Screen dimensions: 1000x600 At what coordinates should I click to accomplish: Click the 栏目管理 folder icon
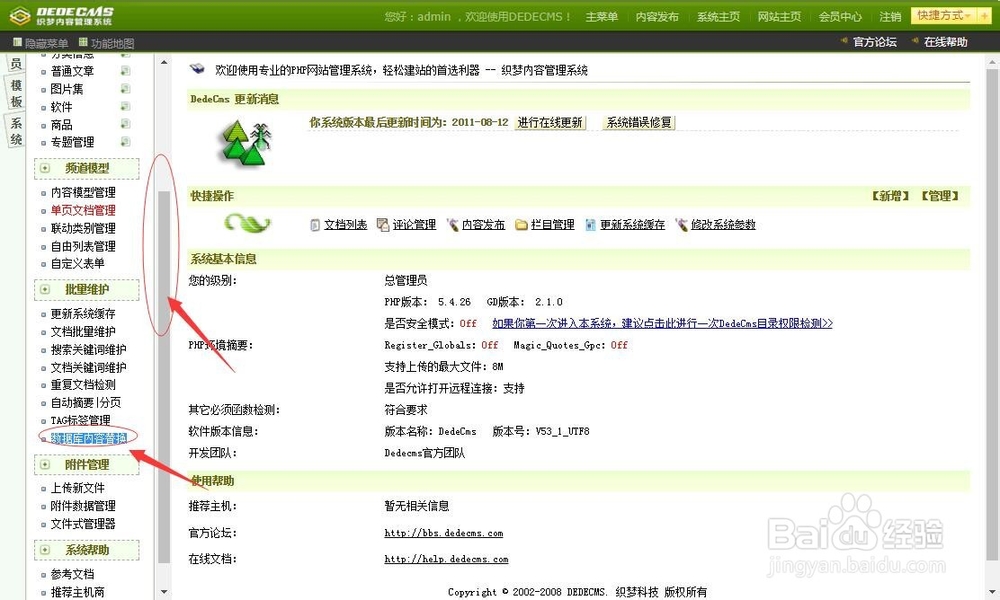[521, 224]
